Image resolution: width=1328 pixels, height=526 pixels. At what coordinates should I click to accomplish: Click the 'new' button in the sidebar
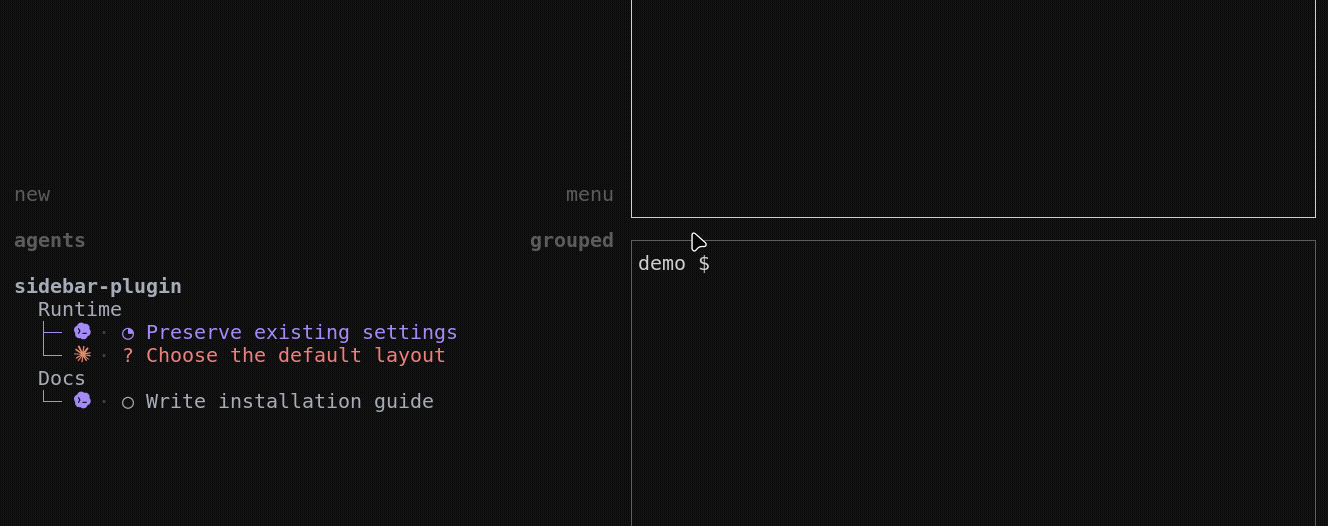tap(32, 194)
